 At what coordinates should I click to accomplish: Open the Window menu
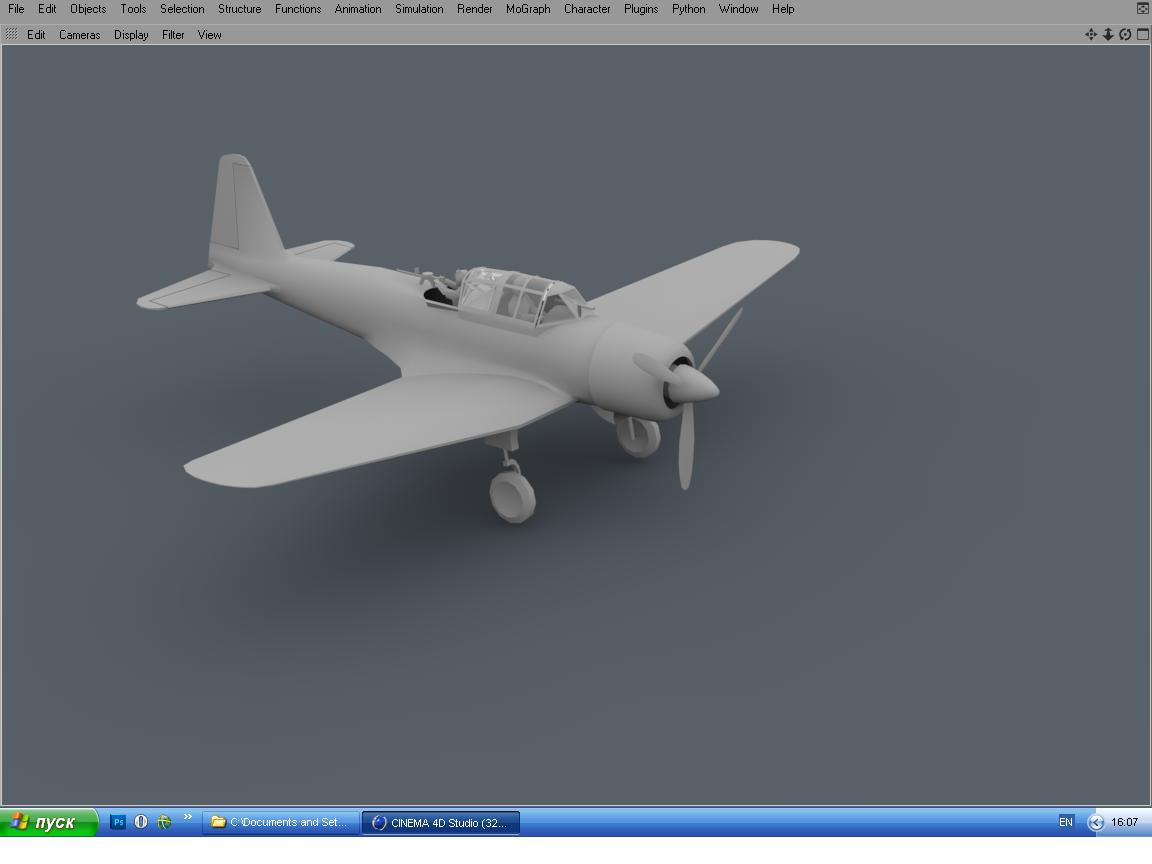coord(738,9)
